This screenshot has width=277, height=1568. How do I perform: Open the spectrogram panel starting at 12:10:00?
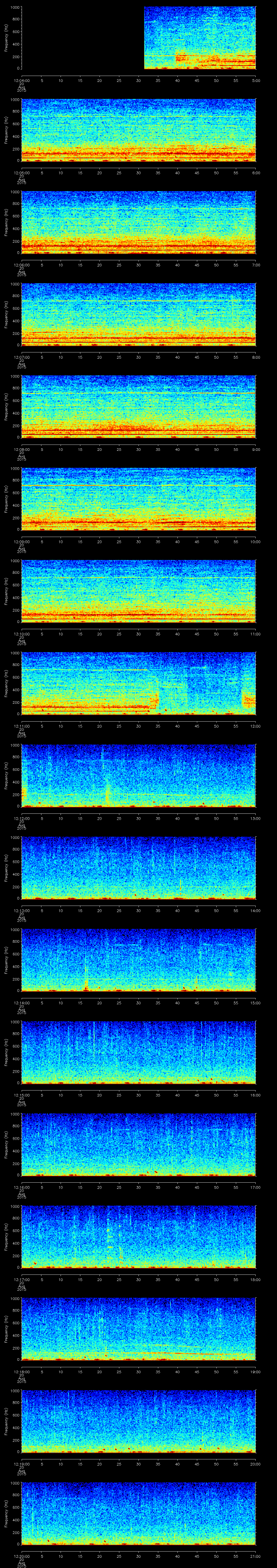coord(139,591)
